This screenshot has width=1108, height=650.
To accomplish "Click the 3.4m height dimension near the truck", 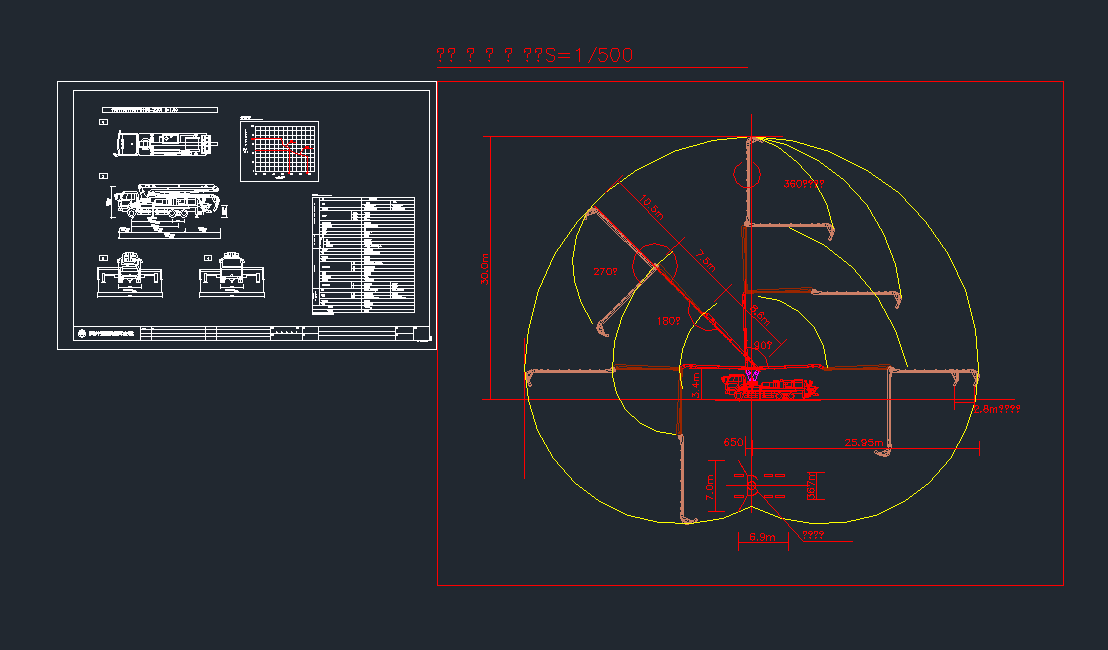I will coord(696,382).
